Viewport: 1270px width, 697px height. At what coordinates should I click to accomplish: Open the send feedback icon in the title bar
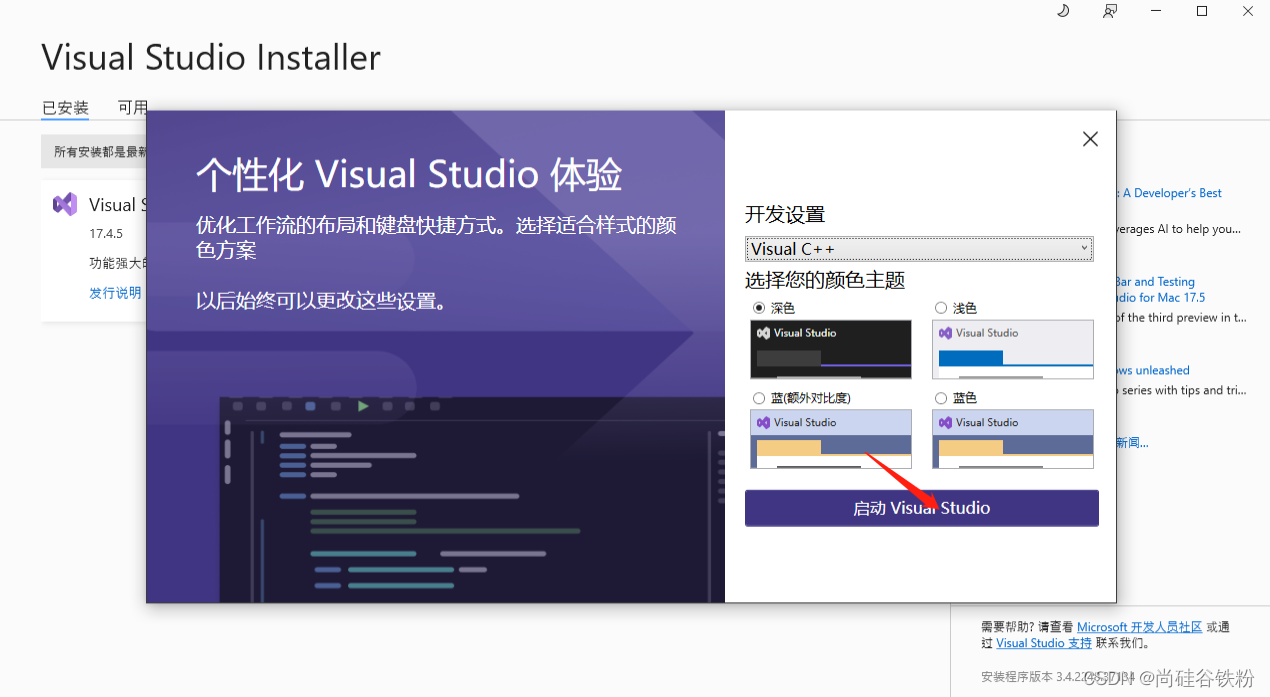click(1110, 11)
